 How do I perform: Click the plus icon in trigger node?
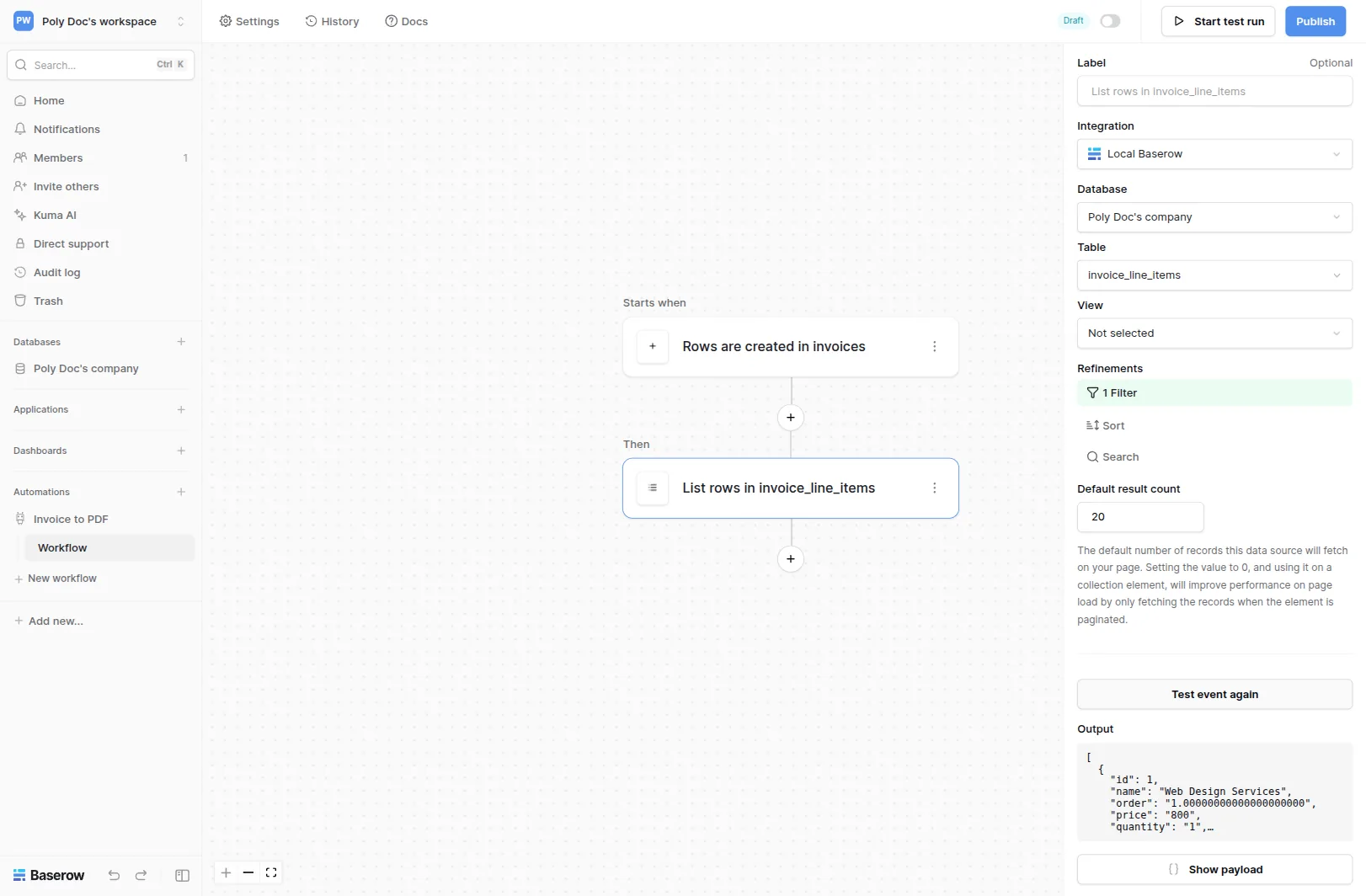(653, 346)
